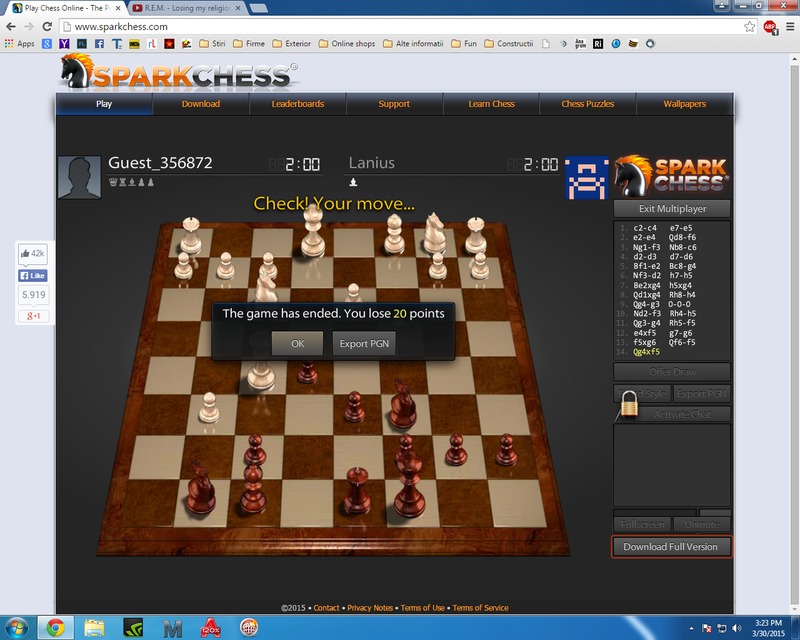This screenshot has width=800, height=640.
Task: Open the Adblock Plus extension icon
Action: 770,27
